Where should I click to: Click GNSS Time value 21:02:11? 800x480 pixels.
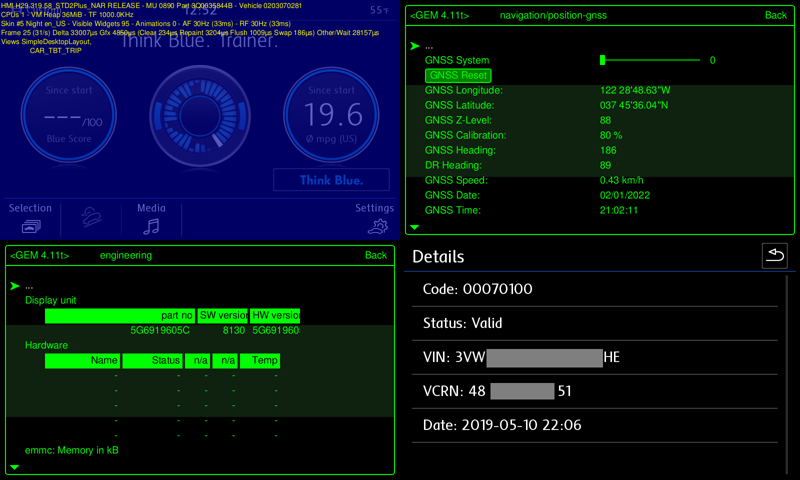[618, 210]
